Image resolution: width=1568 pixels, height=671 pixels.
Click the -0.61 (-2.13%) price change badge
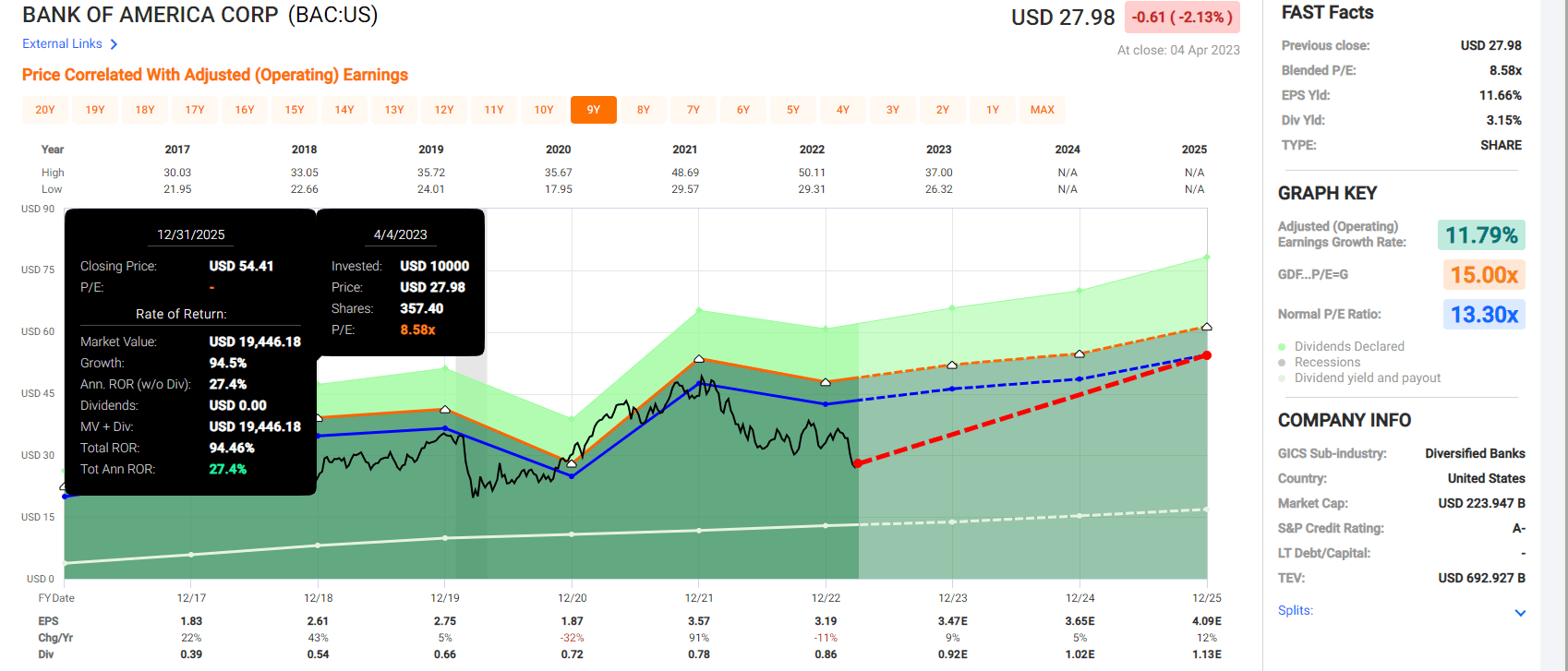pyautogui.click(x=1182, y=18)
